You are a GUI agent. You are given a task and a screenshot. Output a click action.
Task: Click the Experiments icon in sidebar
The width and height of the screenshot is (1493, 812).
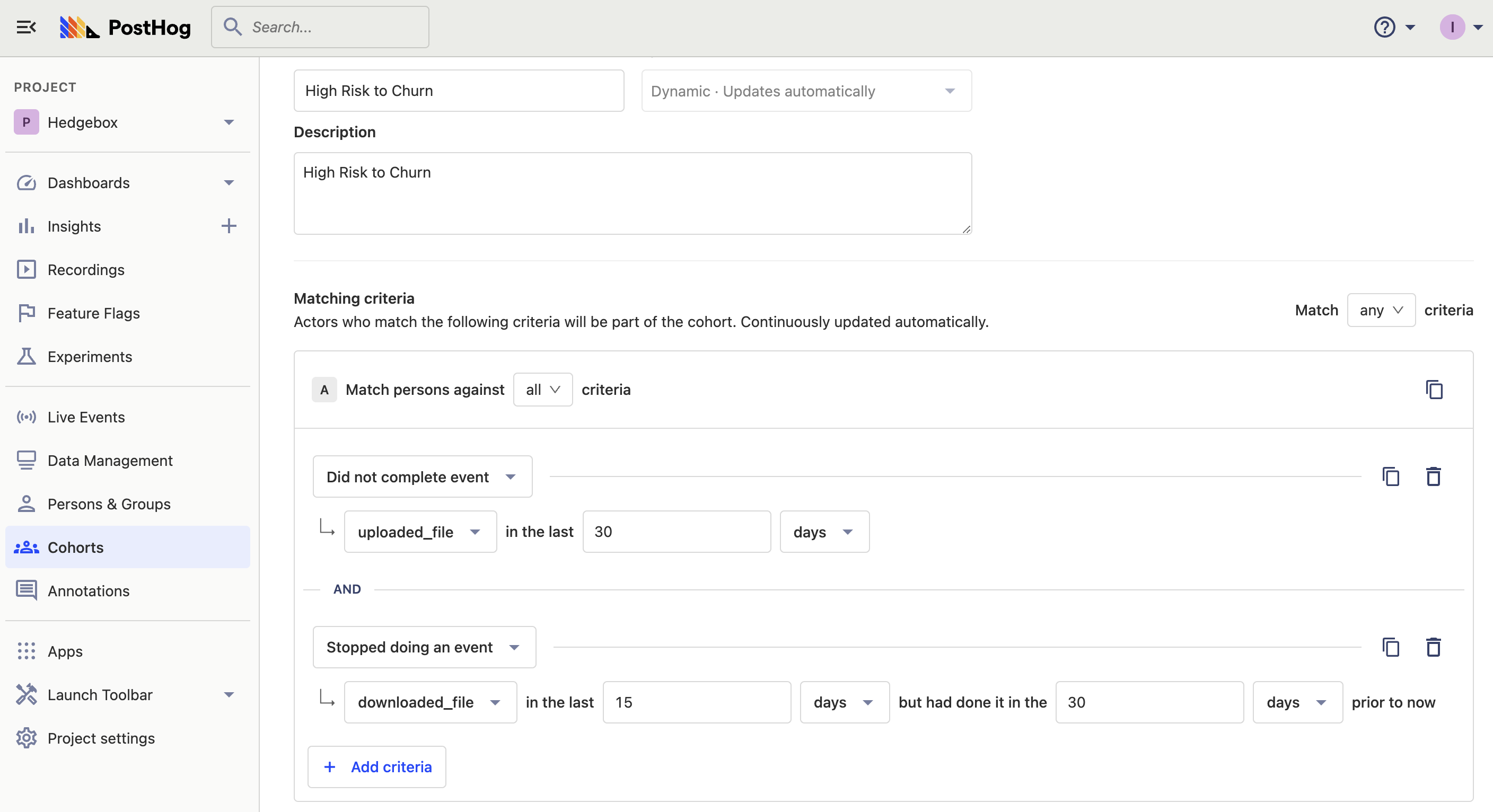27,356
